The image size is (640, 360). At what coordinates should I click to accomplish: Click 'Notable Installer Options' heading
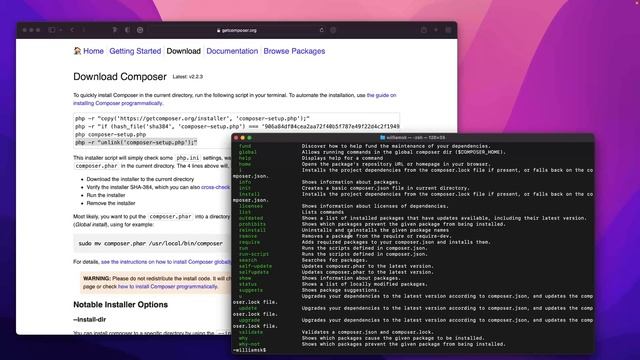click(x=120, y=304)
